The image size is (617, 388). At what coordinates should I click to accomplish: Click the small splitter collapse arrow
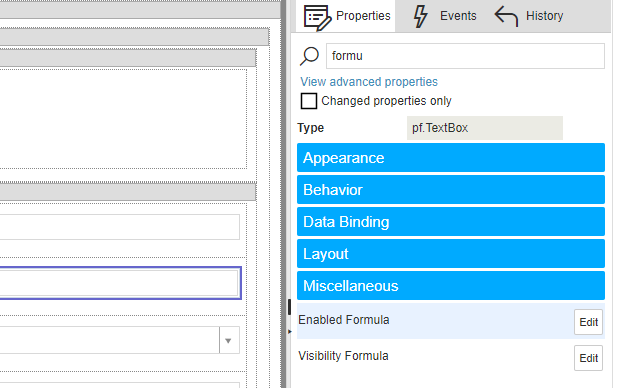(290, 332)
